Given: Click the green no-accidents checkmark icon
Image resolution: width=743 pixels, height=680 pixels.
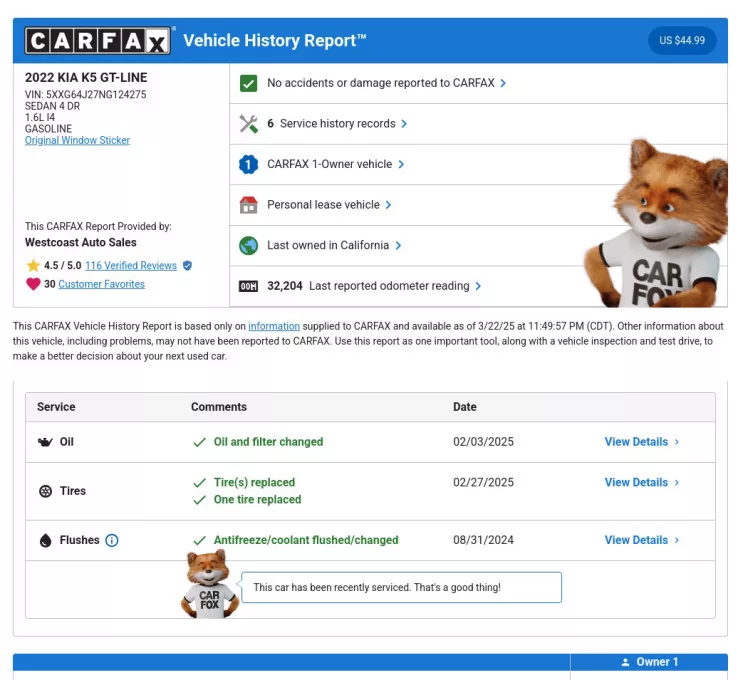Looking at the screenshot, I should 249,83.
